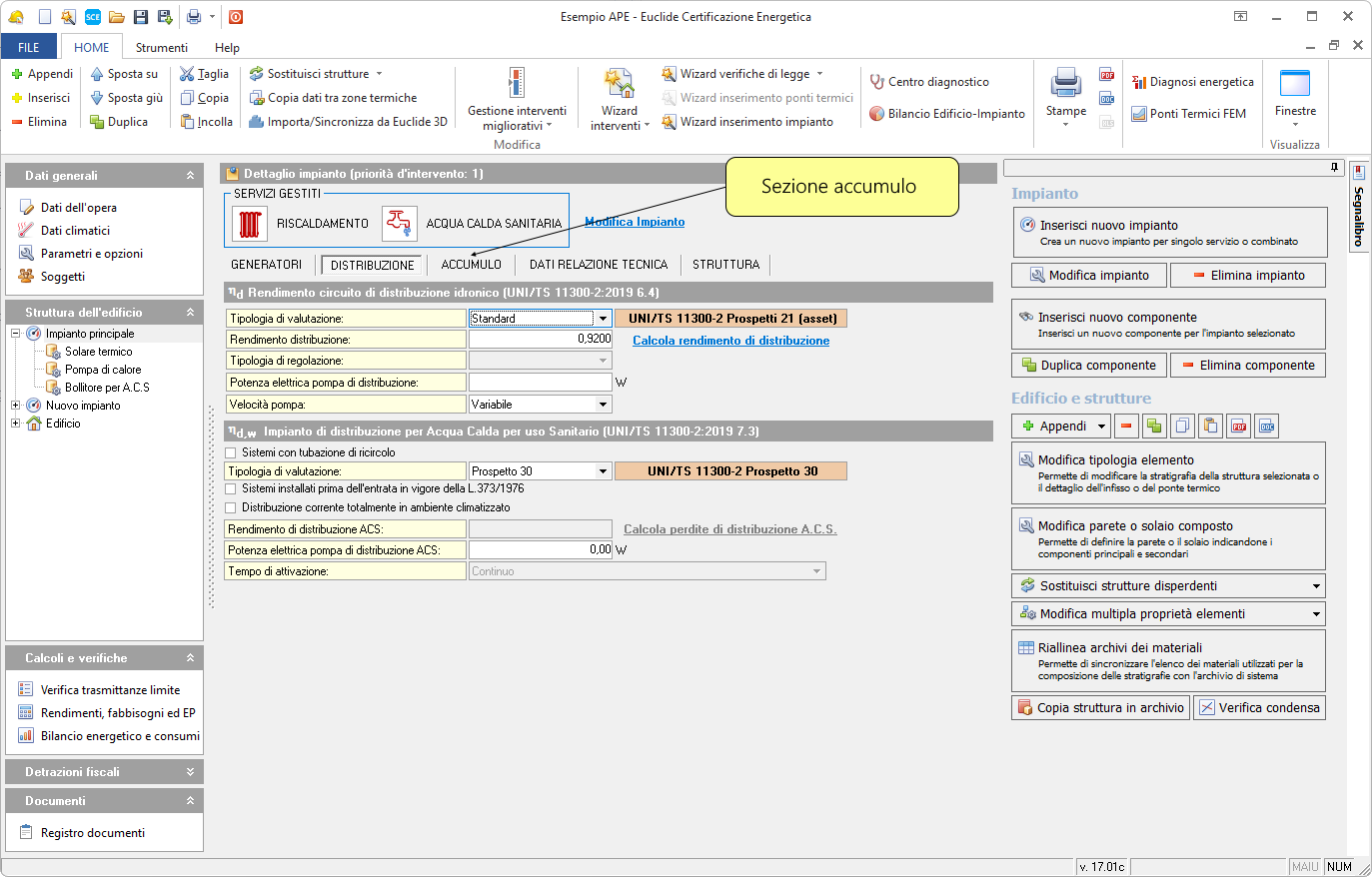Click the Gestione interventi migliorativi icon

point(516,84)
